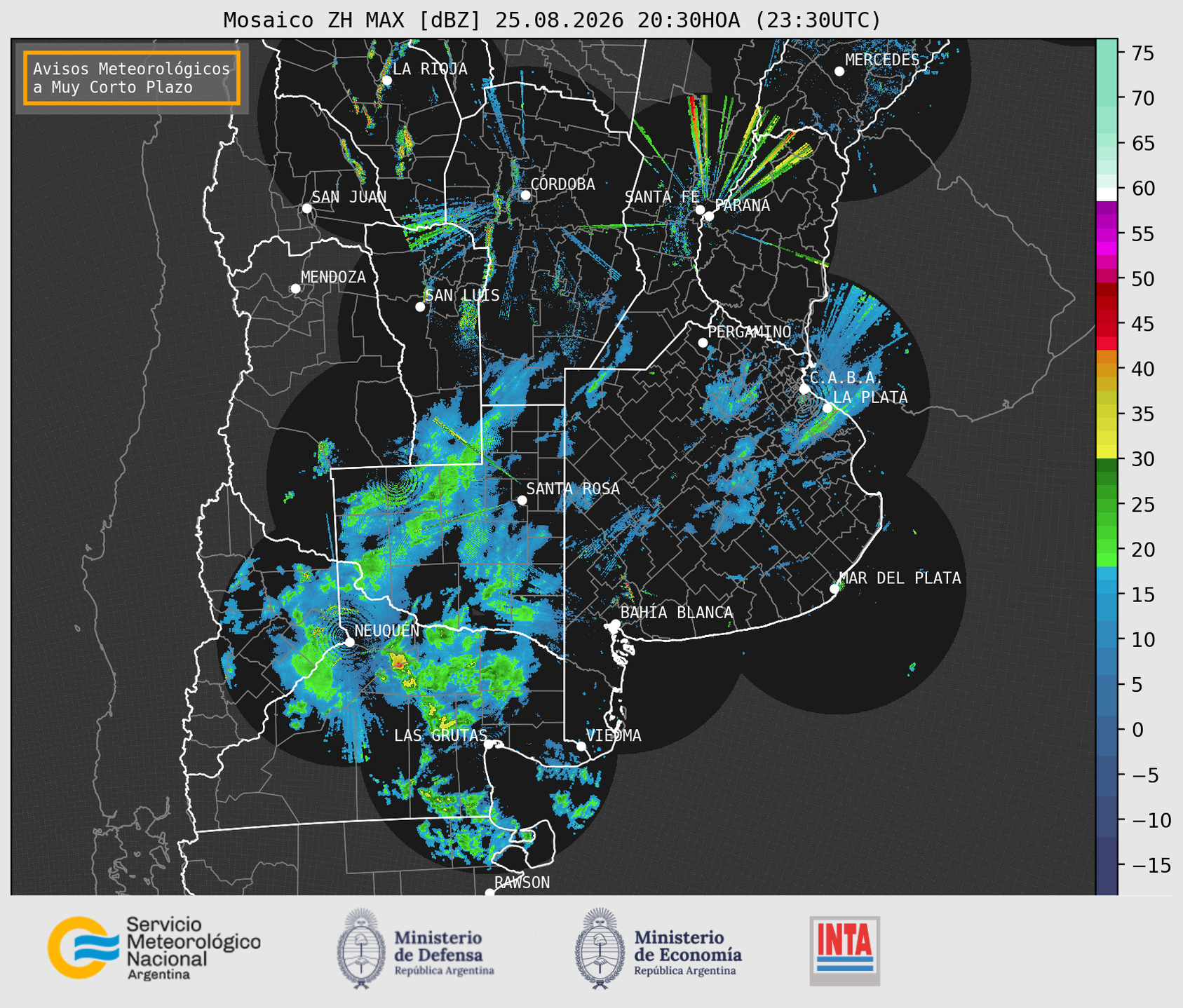Click the San Luis city marker
The image size is (1183, 1008).
tap(420, 307)
